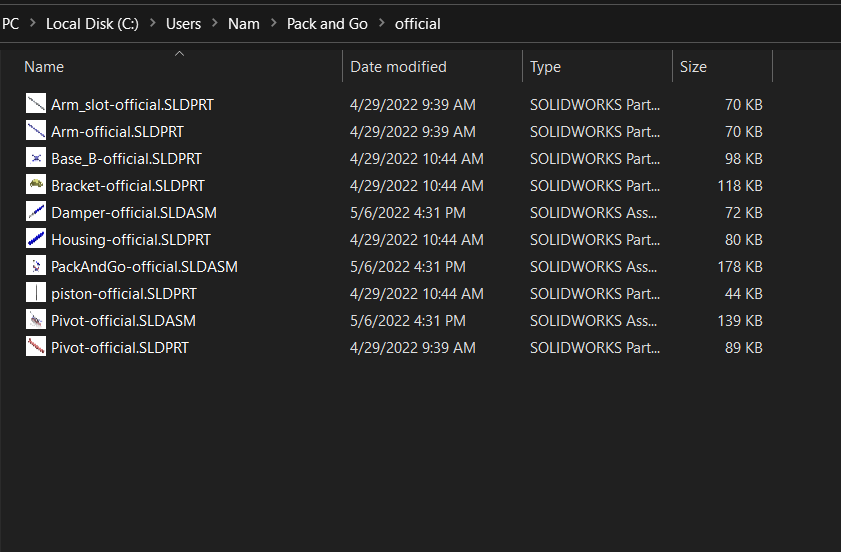Select the file name Bracket-official.SLDPRT
This screenshot has width=841, height=552.
(128, 186)
